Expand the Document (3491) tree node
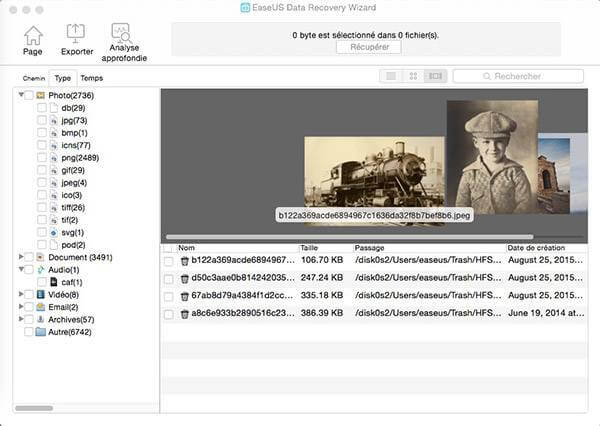This screenshot has width=600, height=426. coord(21,256)
